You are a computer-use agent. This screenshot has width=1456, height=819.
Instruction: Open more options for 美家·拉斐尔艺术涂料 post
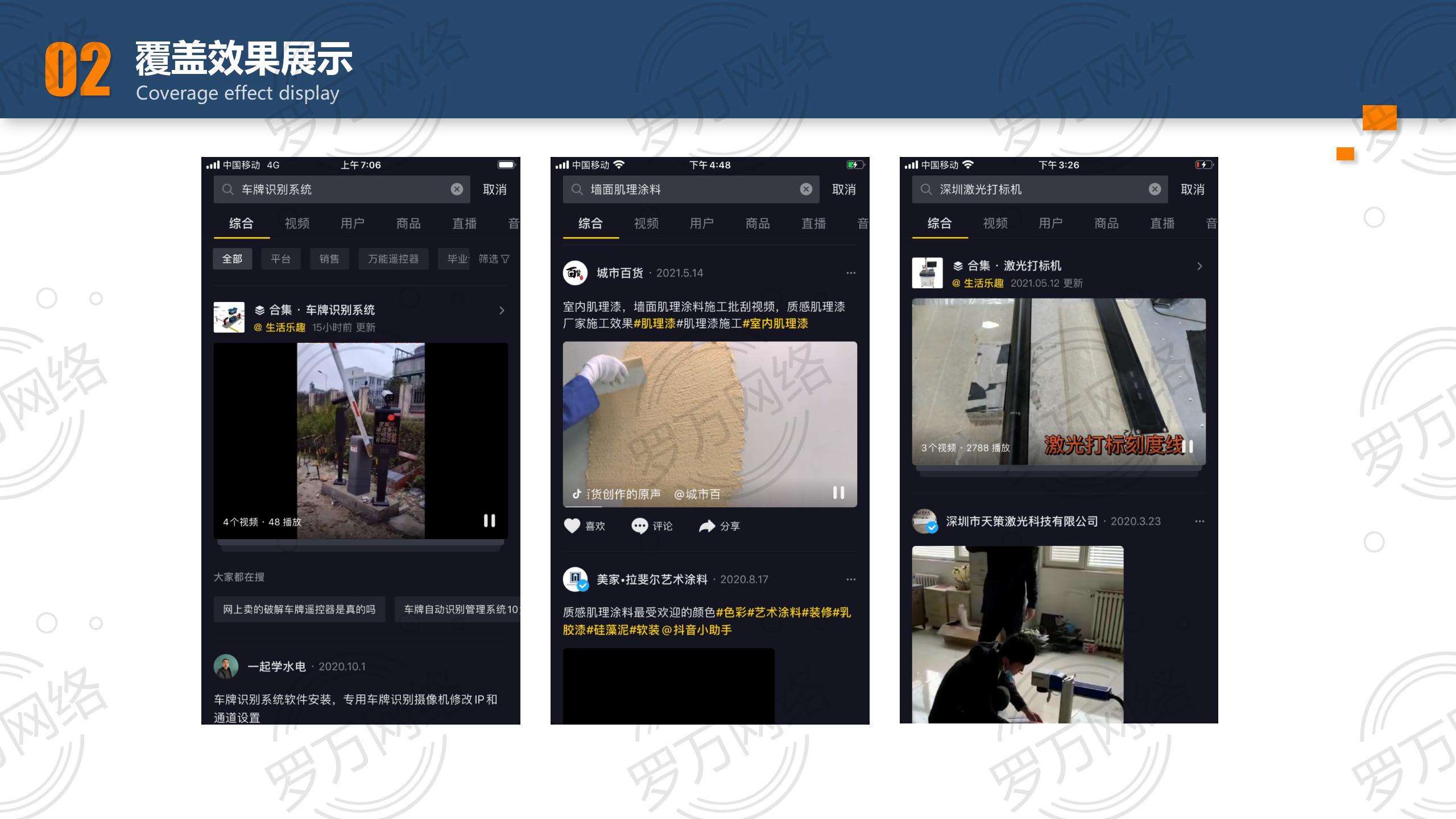pos(850,580)
